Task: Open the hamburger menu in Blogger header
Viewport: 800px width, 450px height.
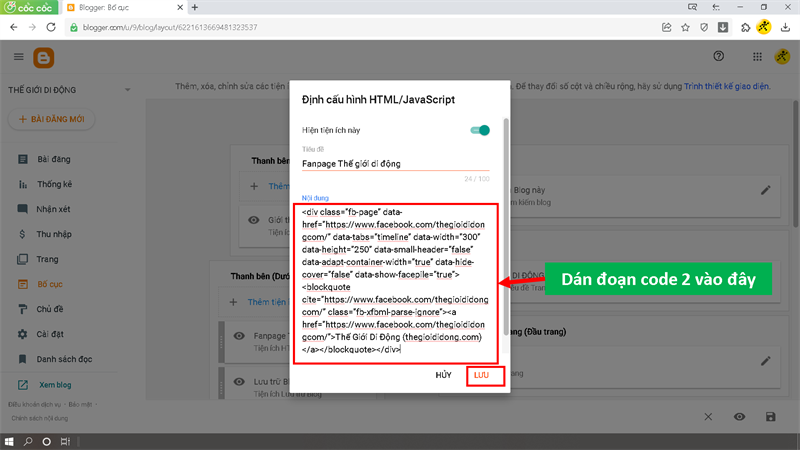Action: pos(19,57)
